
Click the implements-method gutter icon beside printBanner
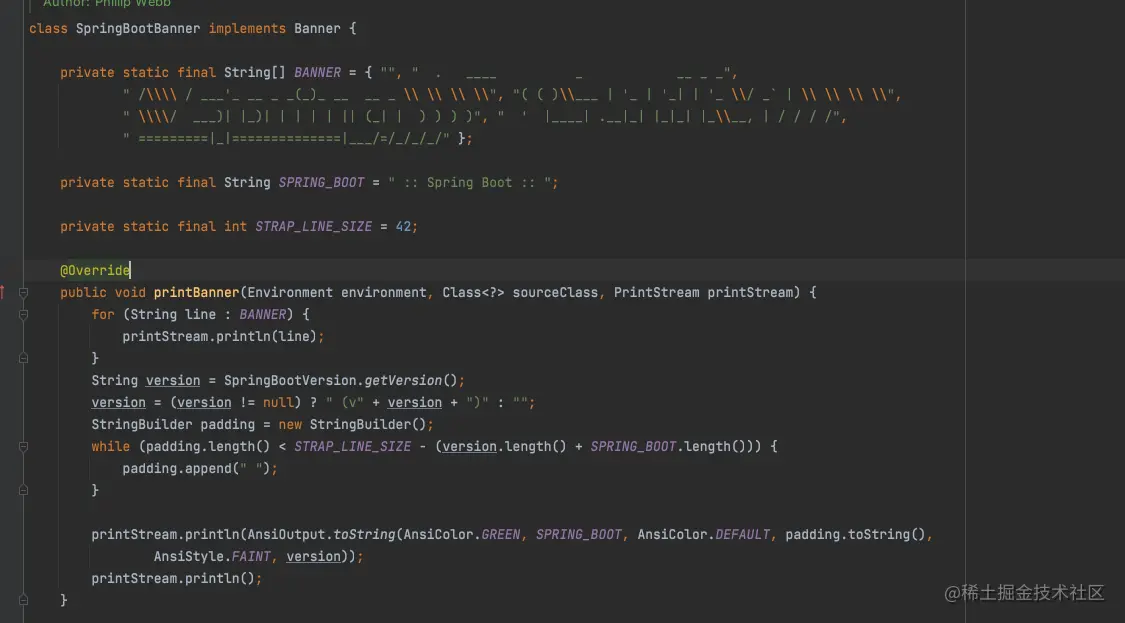tap(3, 292)
